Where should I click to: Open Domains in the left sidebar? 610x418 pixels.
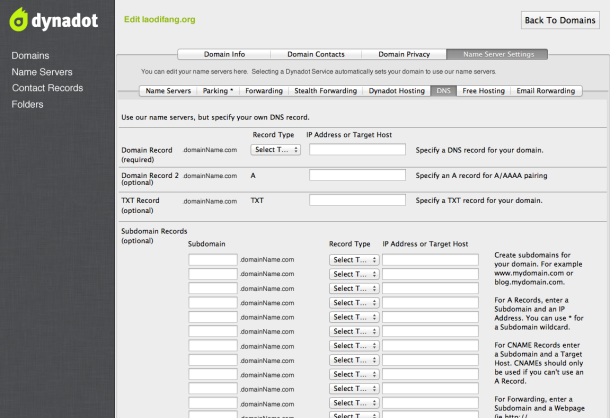[x=30, y=56]
